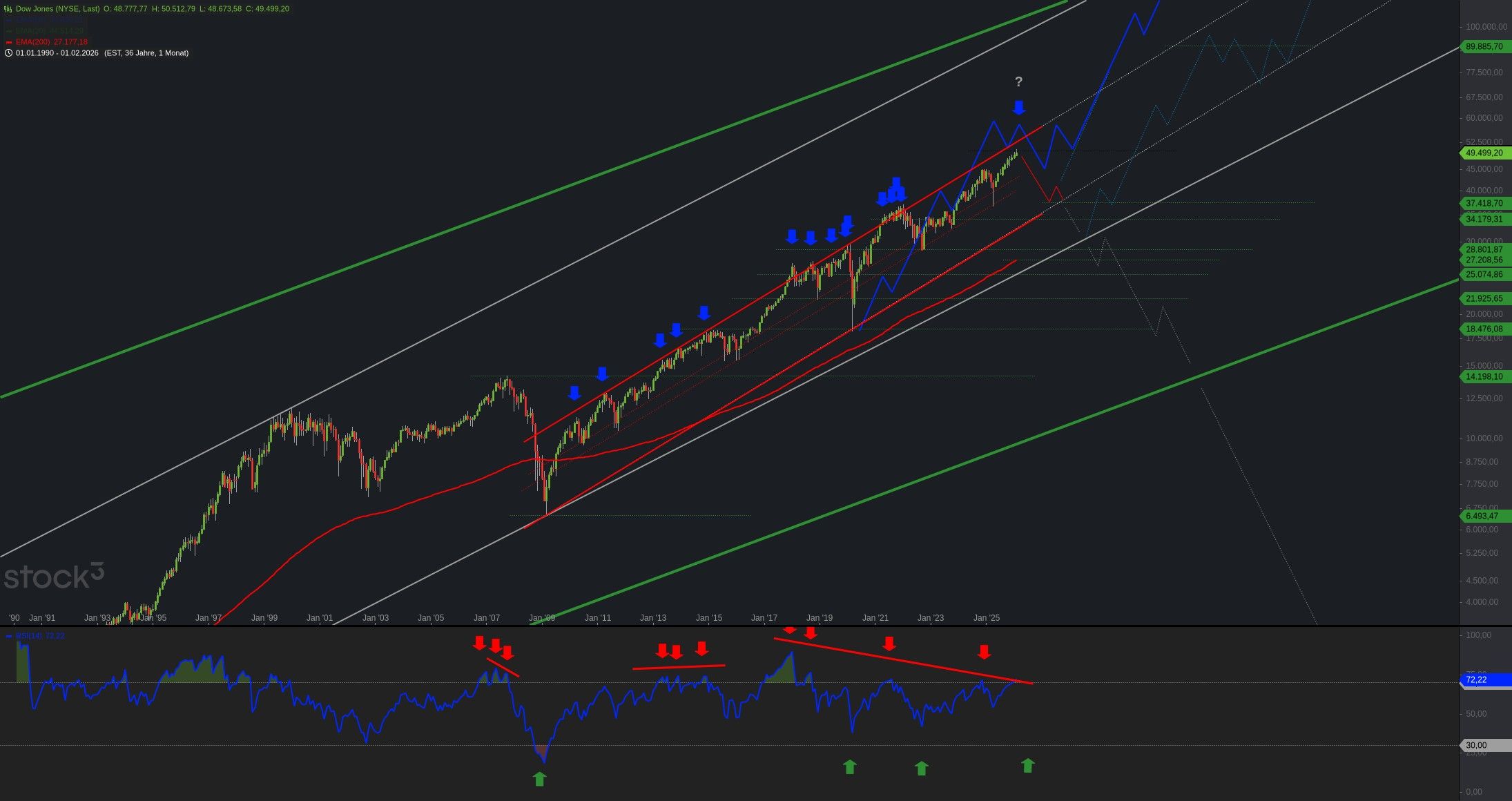The height and width of the screenshot is (801, 1512).
Task: Open the 01.01.1990 - 01.02.2026 date range selector
Action: coord(57,53)
